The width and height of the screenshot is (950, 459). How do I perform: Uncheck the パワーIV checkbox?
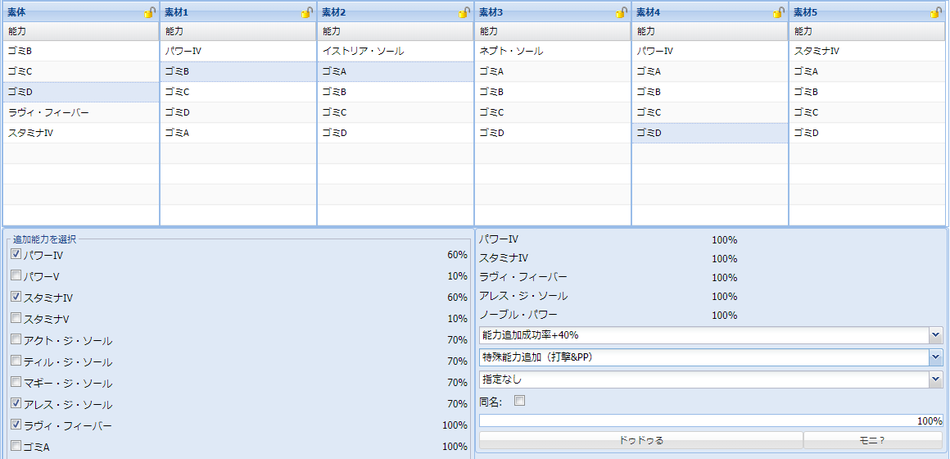click(16, 255)
